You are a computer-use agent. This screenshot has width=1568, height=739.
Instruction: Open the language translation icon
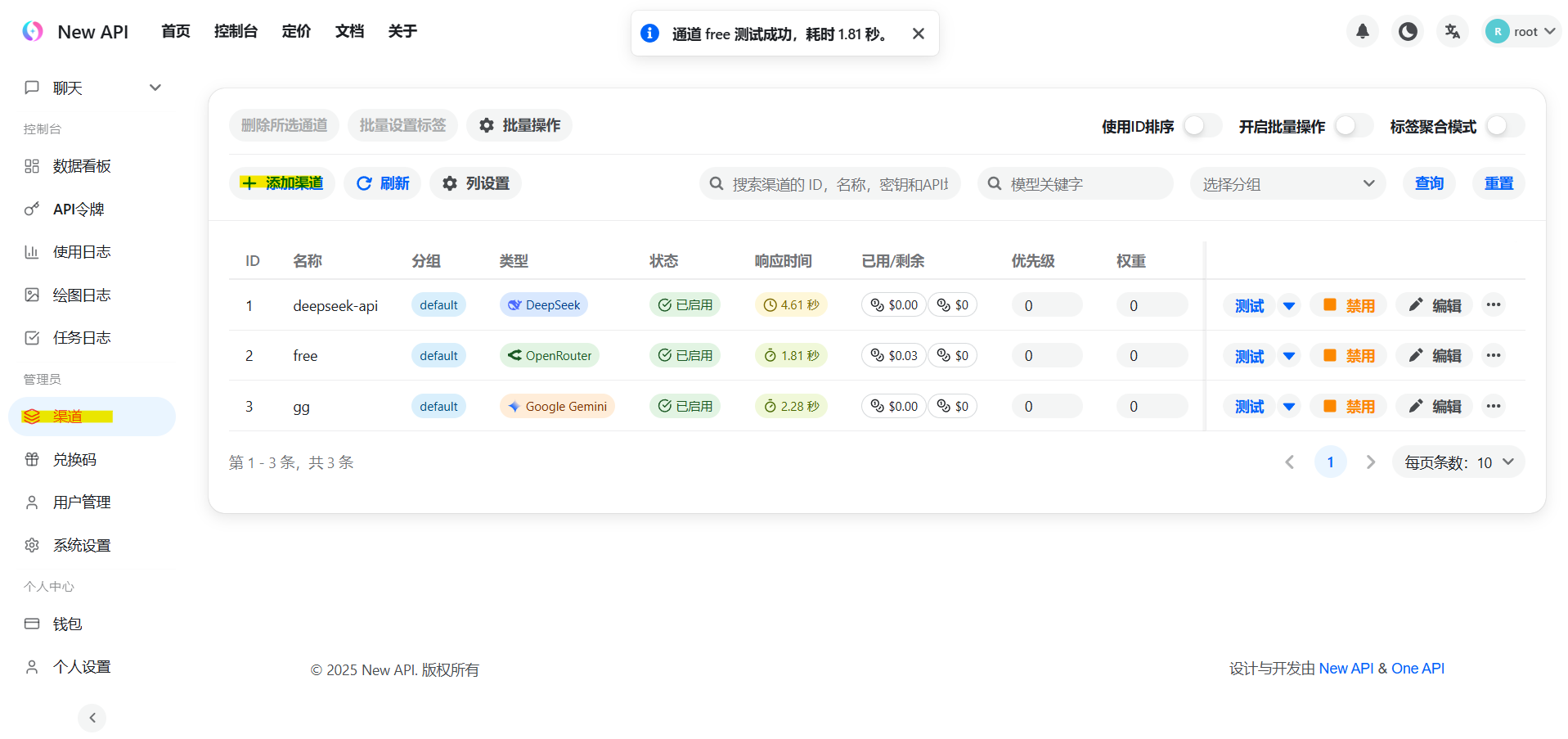(x=1452, y=32)
